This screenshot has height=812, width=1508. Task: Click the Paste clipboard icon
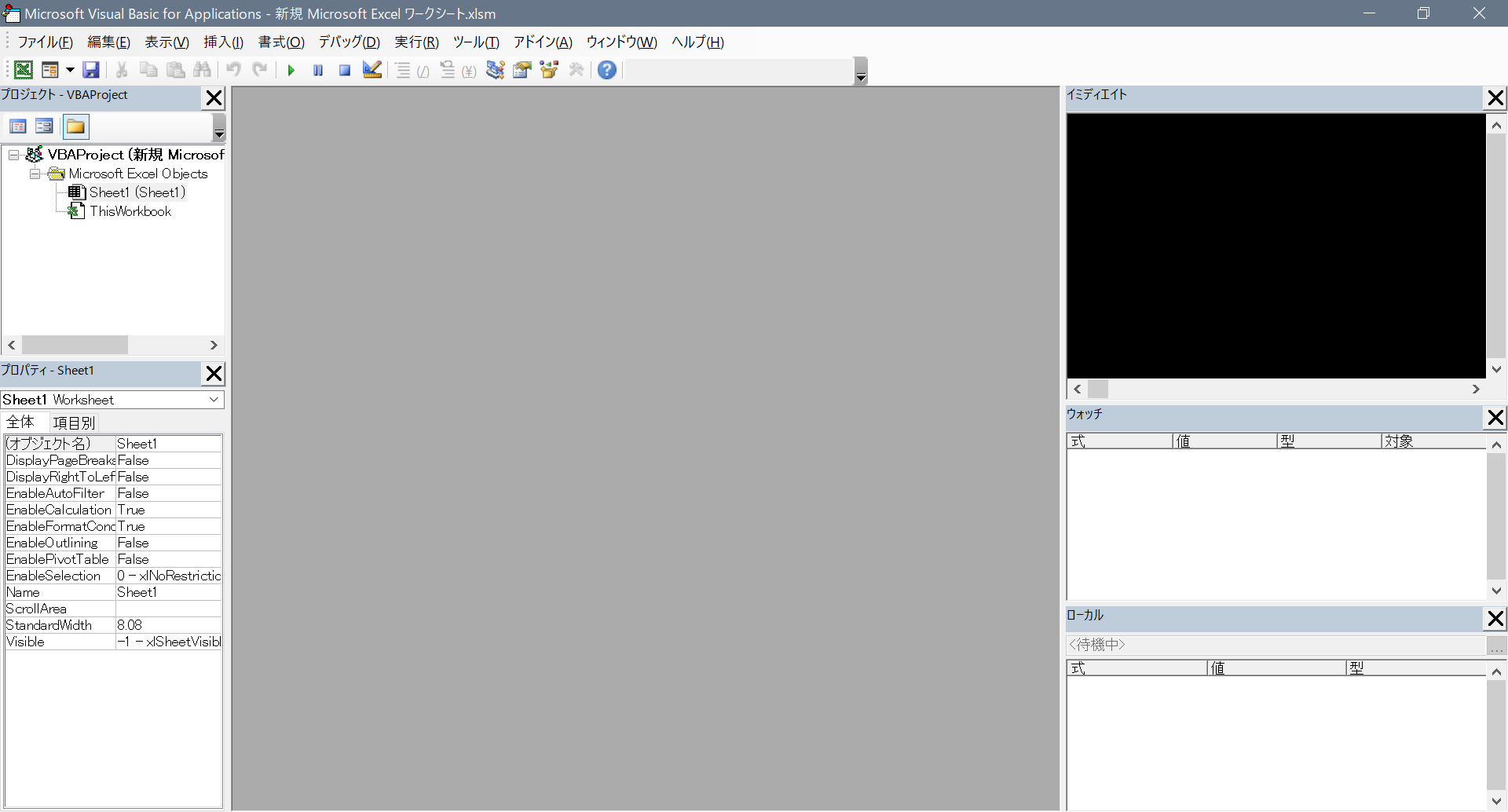pos(176,70)
